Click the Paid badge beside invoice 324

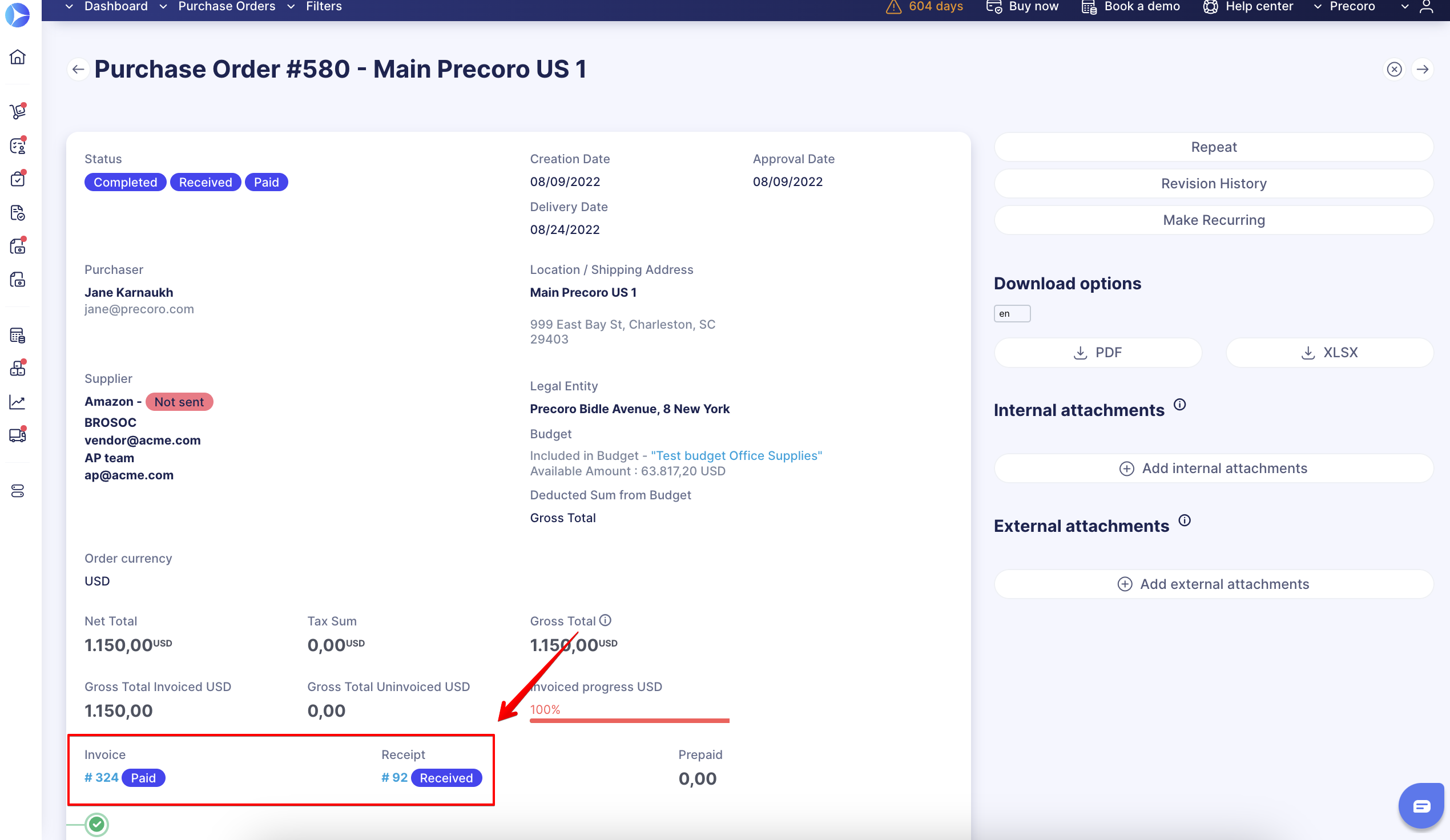coord(143,778)
